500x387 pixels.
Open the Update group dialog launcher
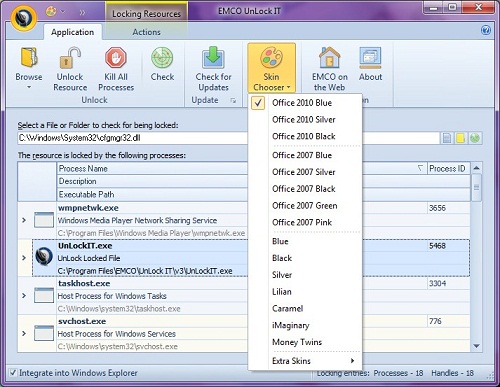233,100
